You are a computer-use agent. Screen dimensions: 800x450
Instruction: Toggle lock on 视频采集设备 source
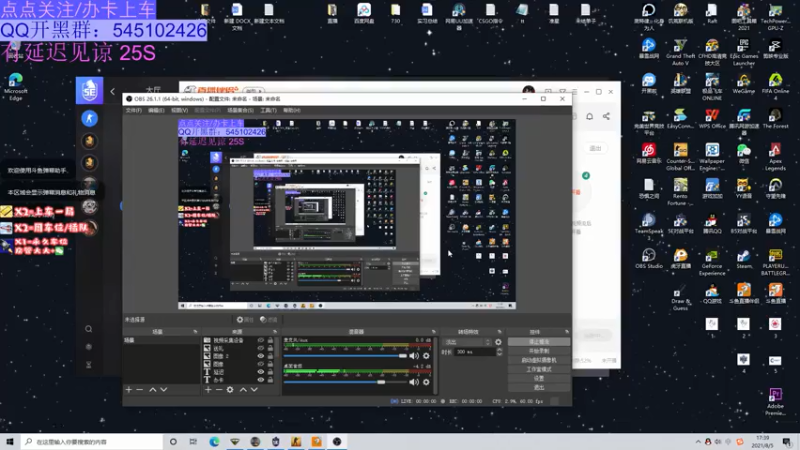(270, 340)
